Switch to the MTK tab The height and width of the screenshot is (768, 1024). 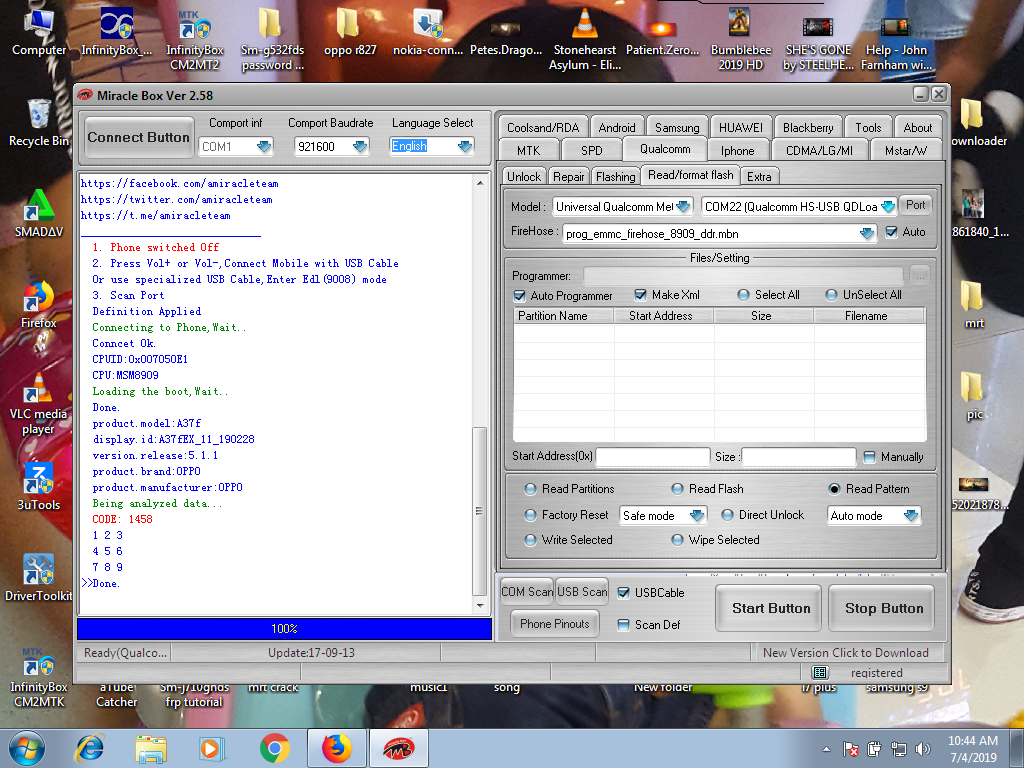point(528,151)
